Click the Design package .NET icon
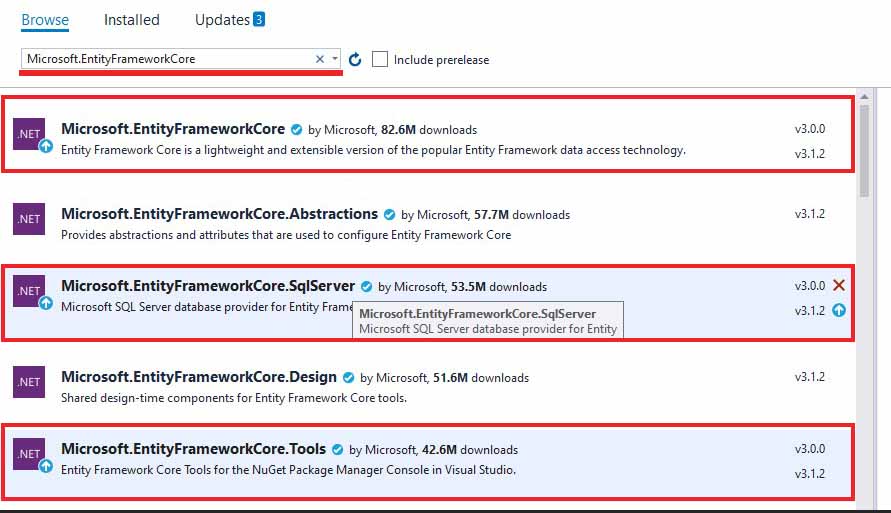The height and width of the screenshot is (513, 891). [29, 381]
